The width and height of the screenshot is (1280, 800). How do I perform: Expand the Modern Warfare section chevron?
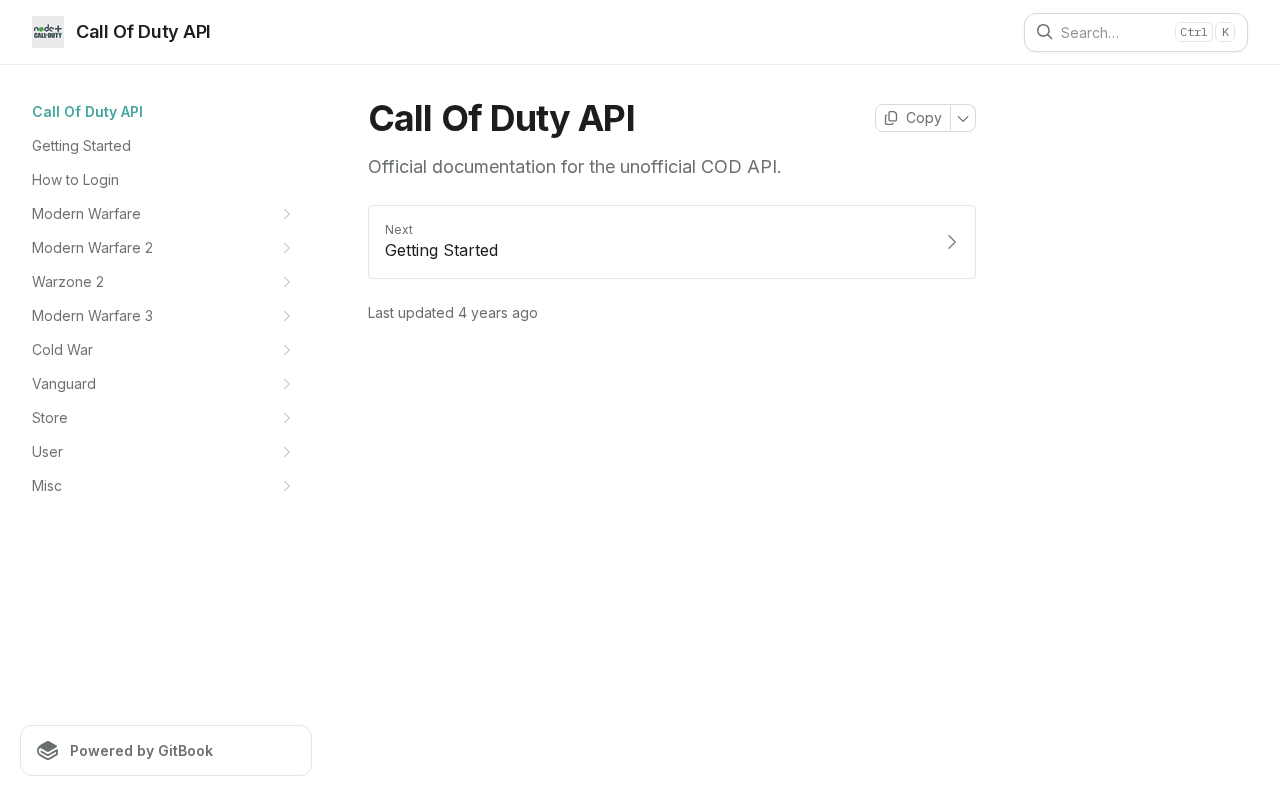point(286,214)
